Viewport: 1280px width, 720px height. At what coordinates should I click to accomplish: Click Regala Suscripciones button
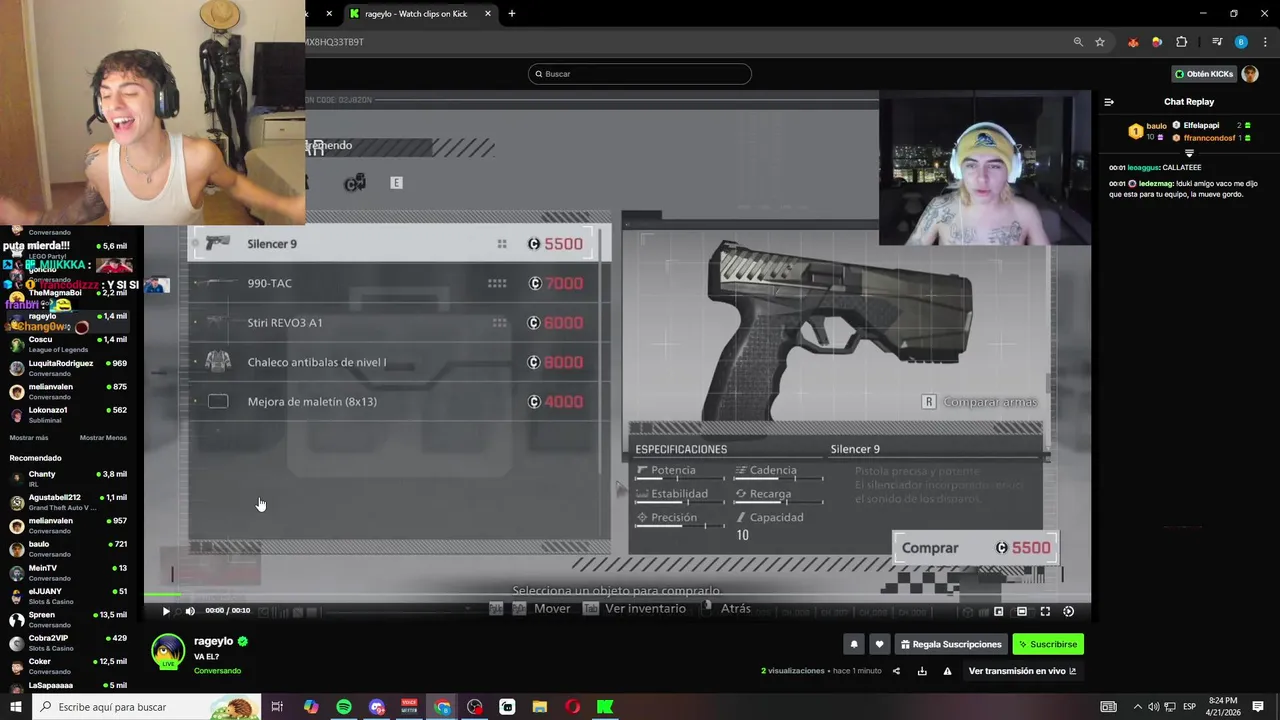pyautogui.click(x=951, y=644)
